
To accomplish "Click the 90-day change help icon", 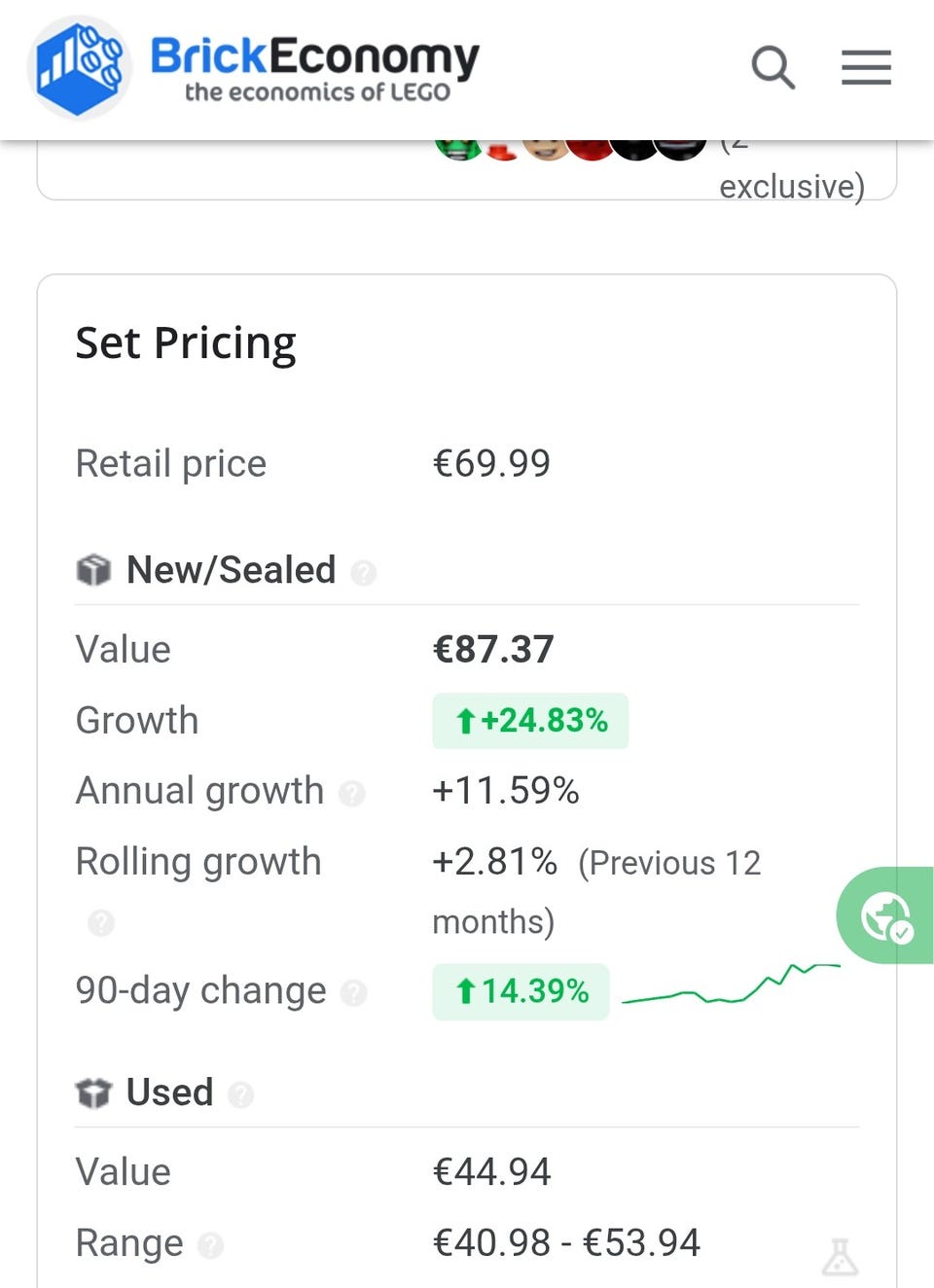I will coord(353,993).
